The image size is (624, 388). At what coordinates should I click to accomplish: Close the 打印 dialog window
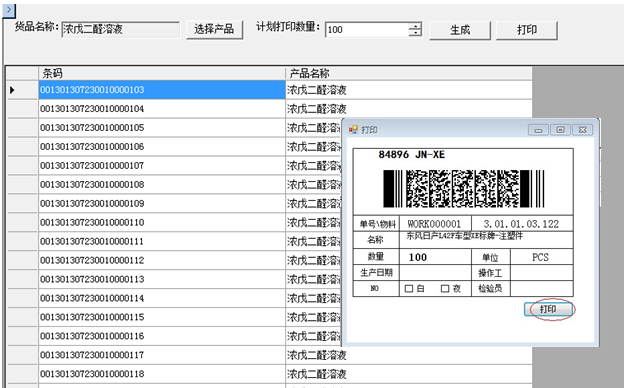(x=583, y=130)
